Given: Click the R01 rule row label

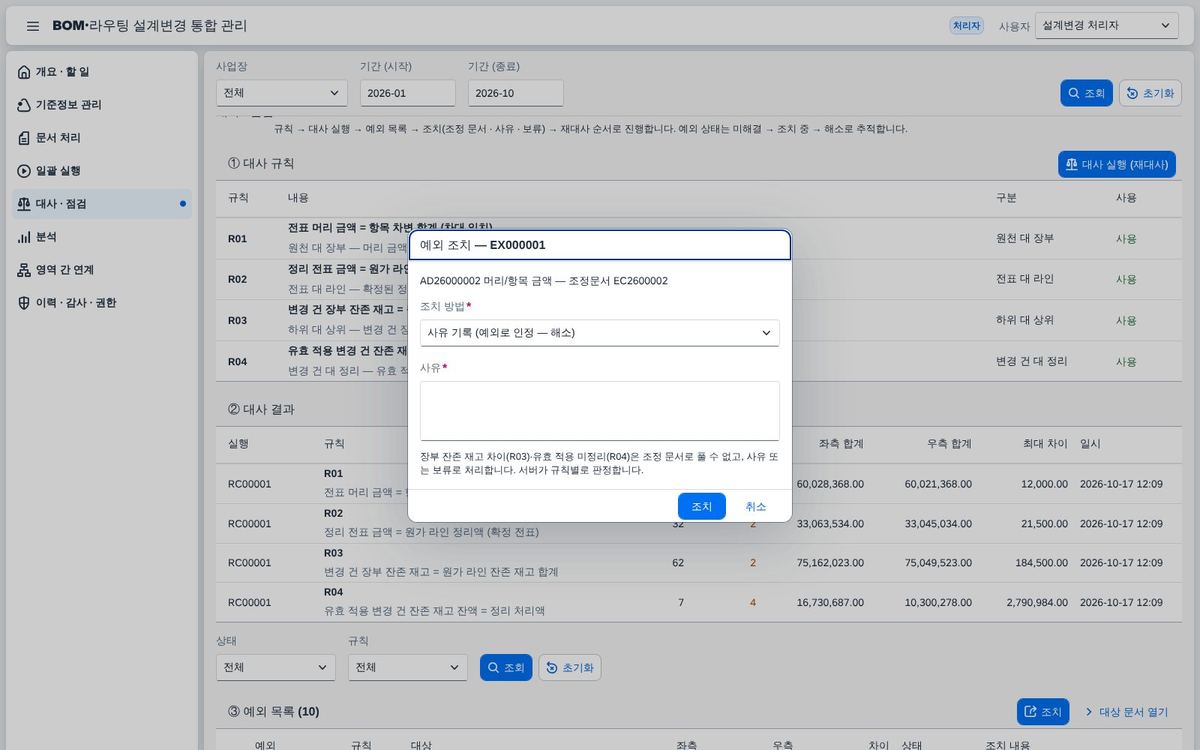Looking at the screenshot, I should click(x=237, y=239).
